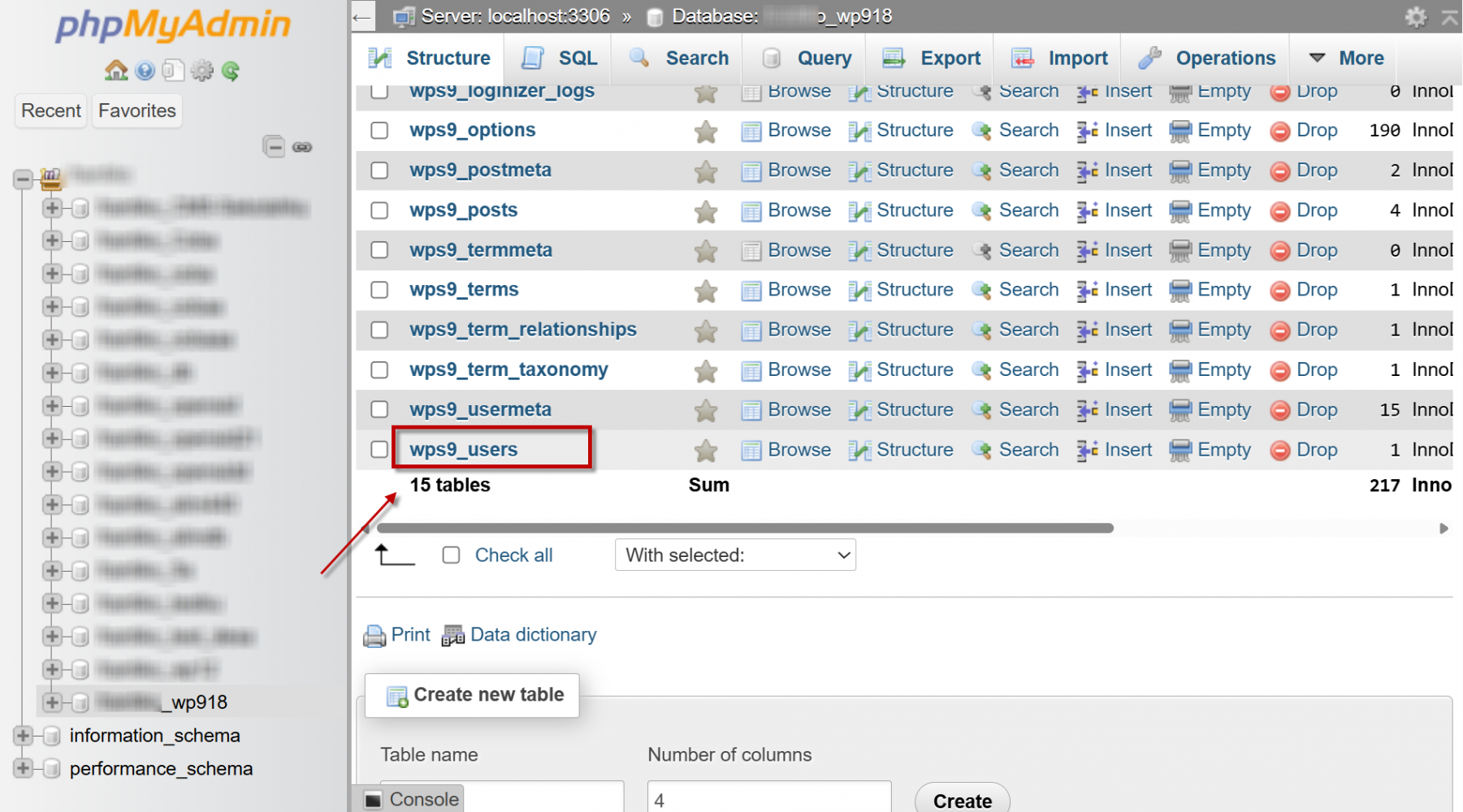Click the link icon in navigation panel

pos(302,147)
